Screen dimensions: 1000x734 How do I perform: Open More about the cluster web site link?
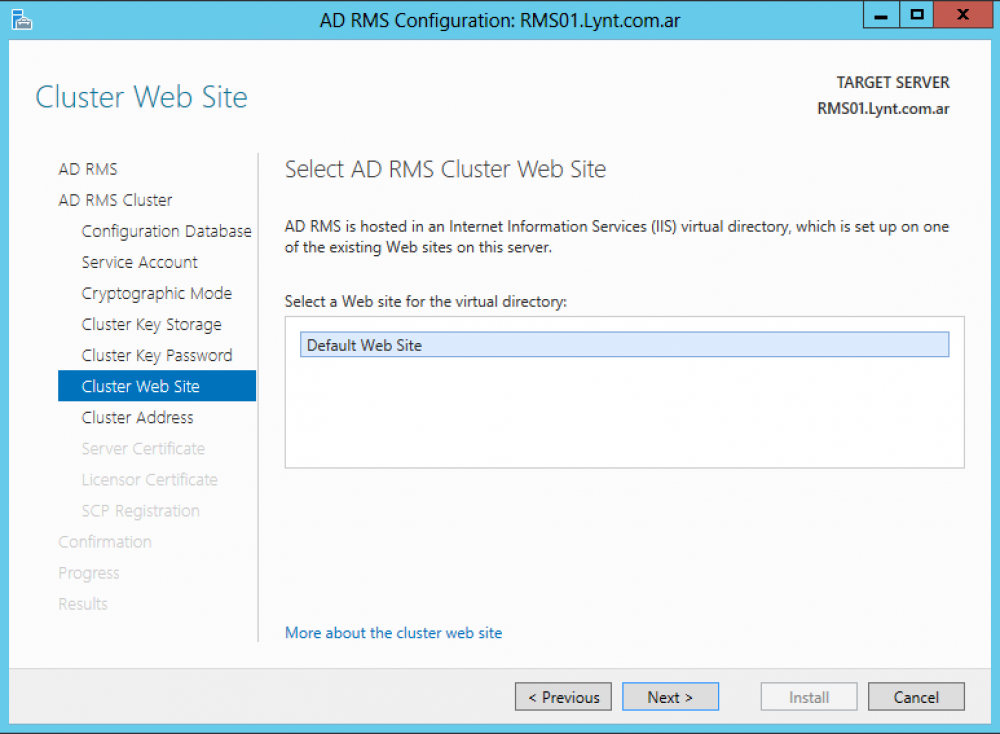point(393,633)
